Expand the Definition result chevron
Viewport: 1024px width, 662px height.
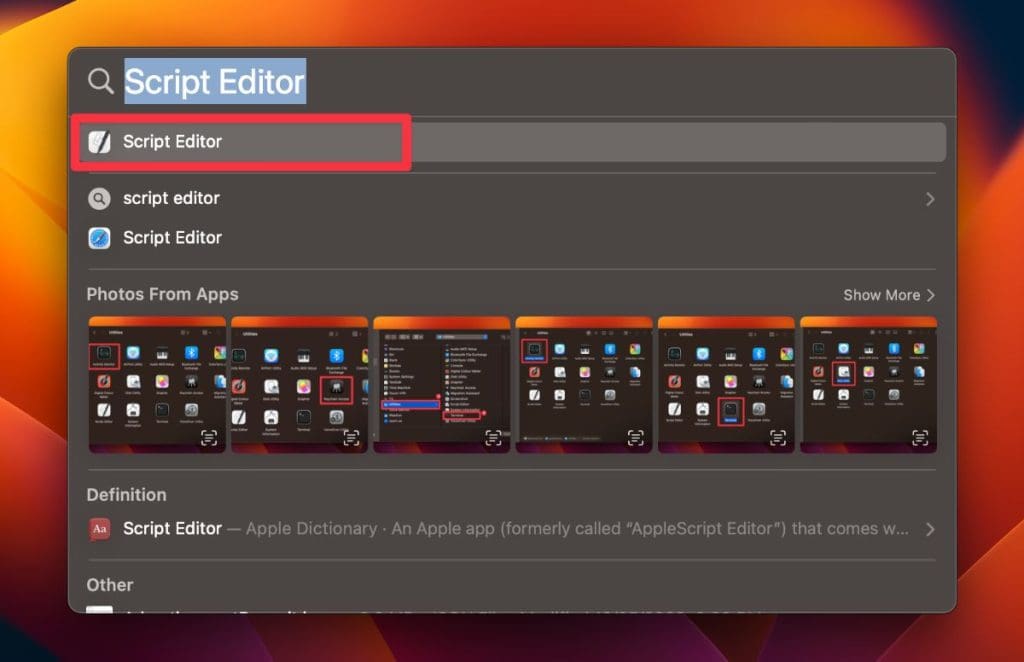[930, 529]
